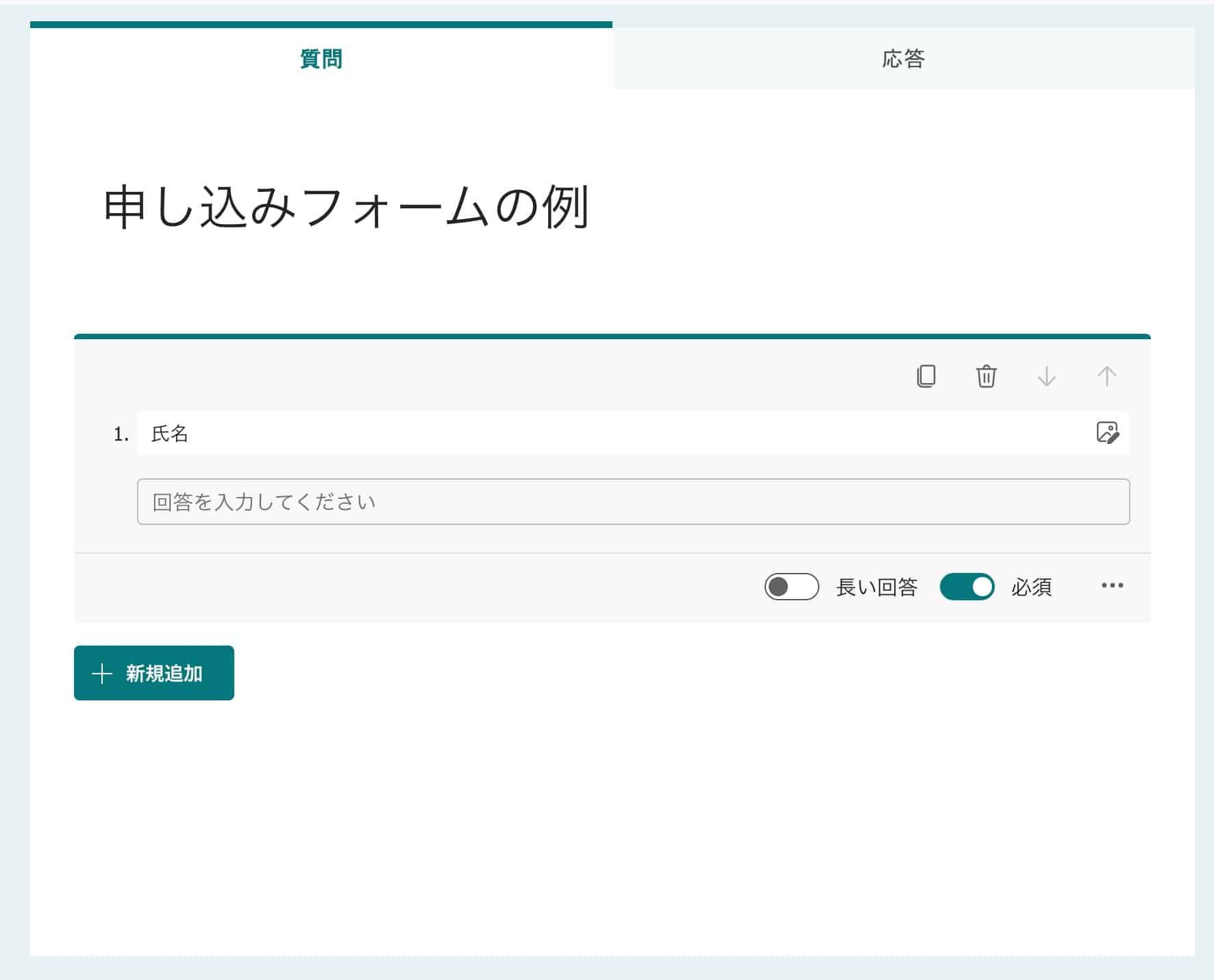The height and width of the screenshot is (980, 1214).
Task: Click the 新規追加 button
Action: [x=153, y=673]
